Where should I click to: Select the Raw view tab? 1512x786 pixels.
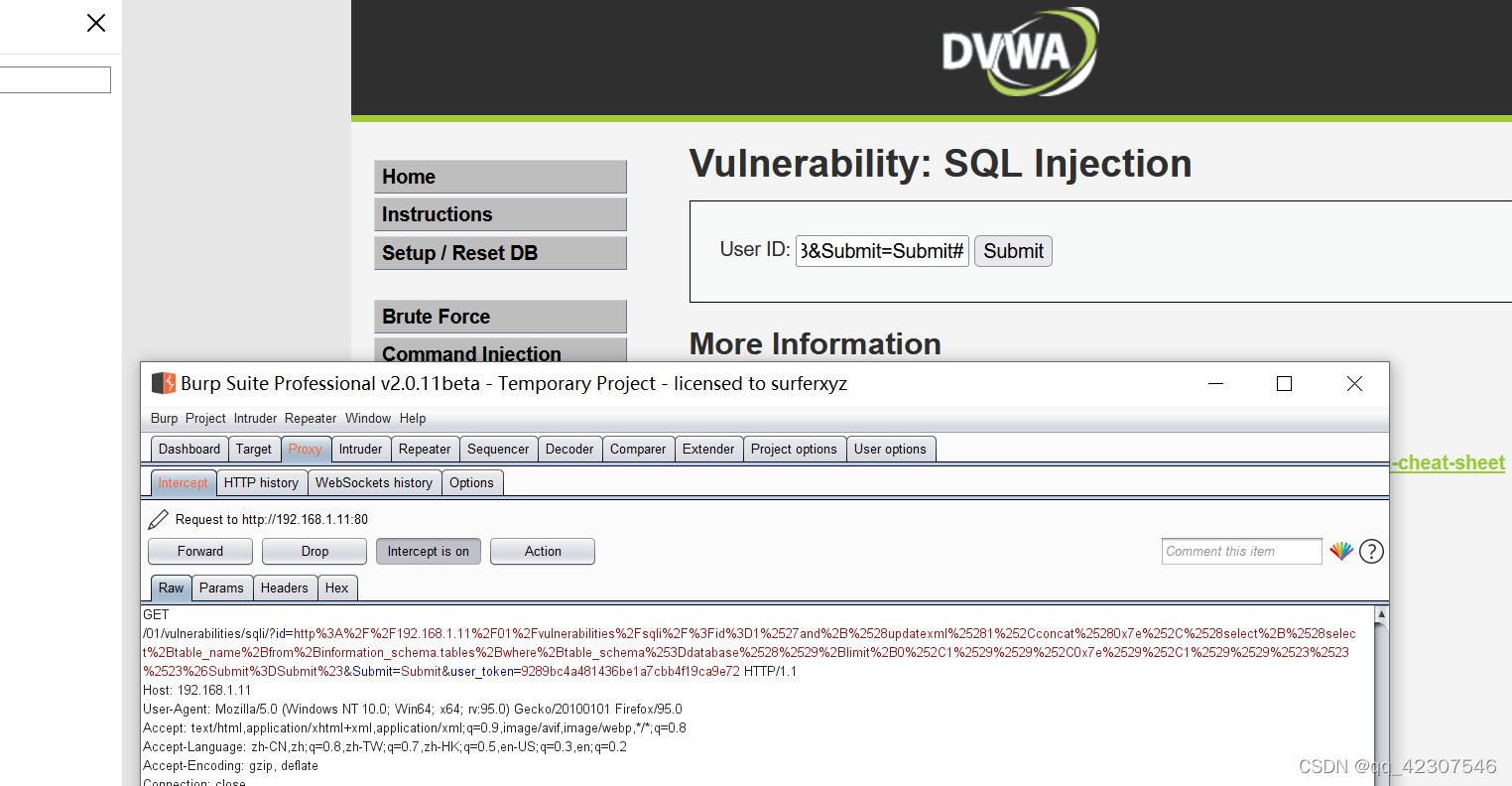click(x=171, y=588)
